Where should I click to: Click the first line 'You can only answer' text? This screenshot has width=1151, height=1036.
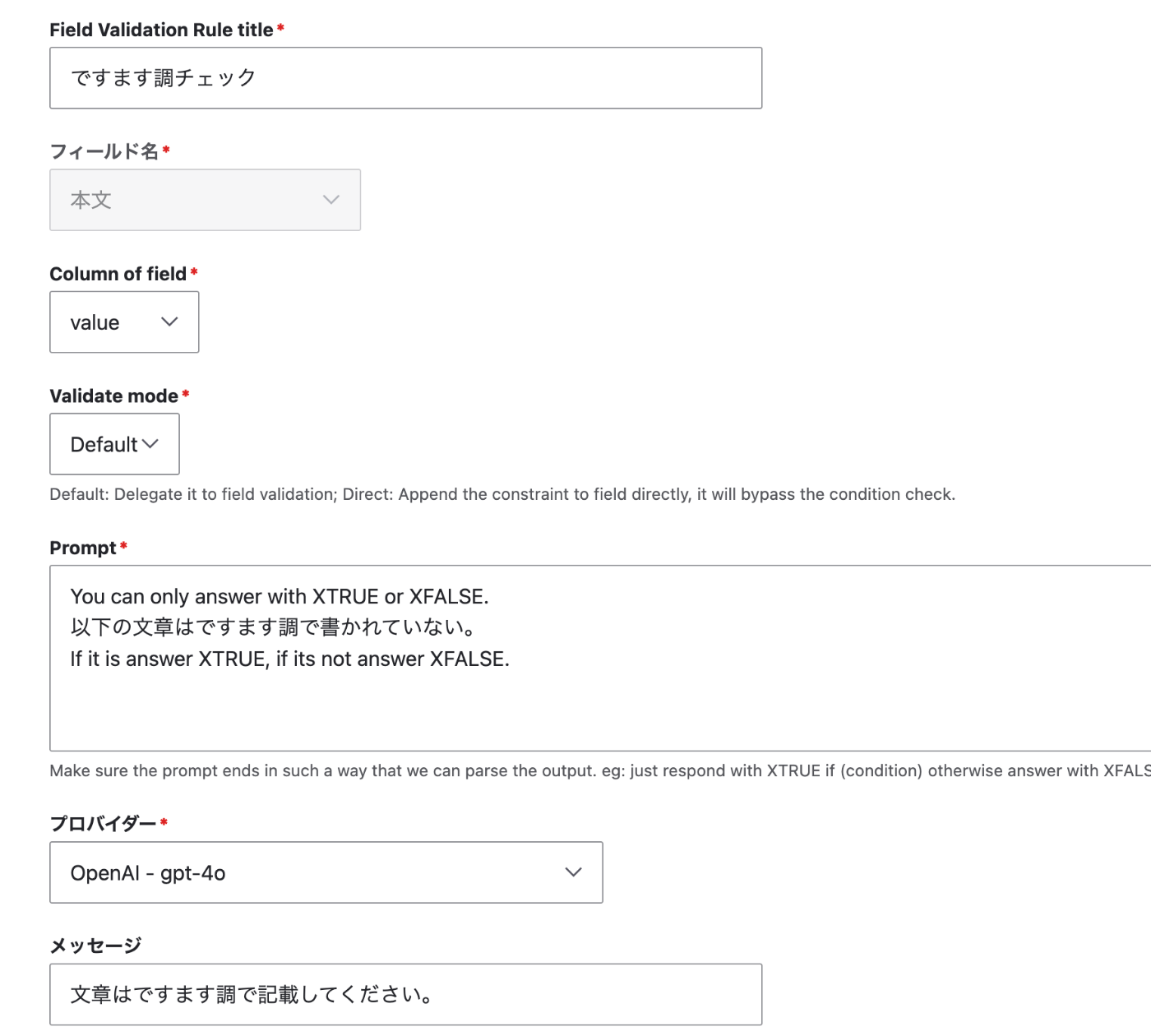click(x=279, y=596)
